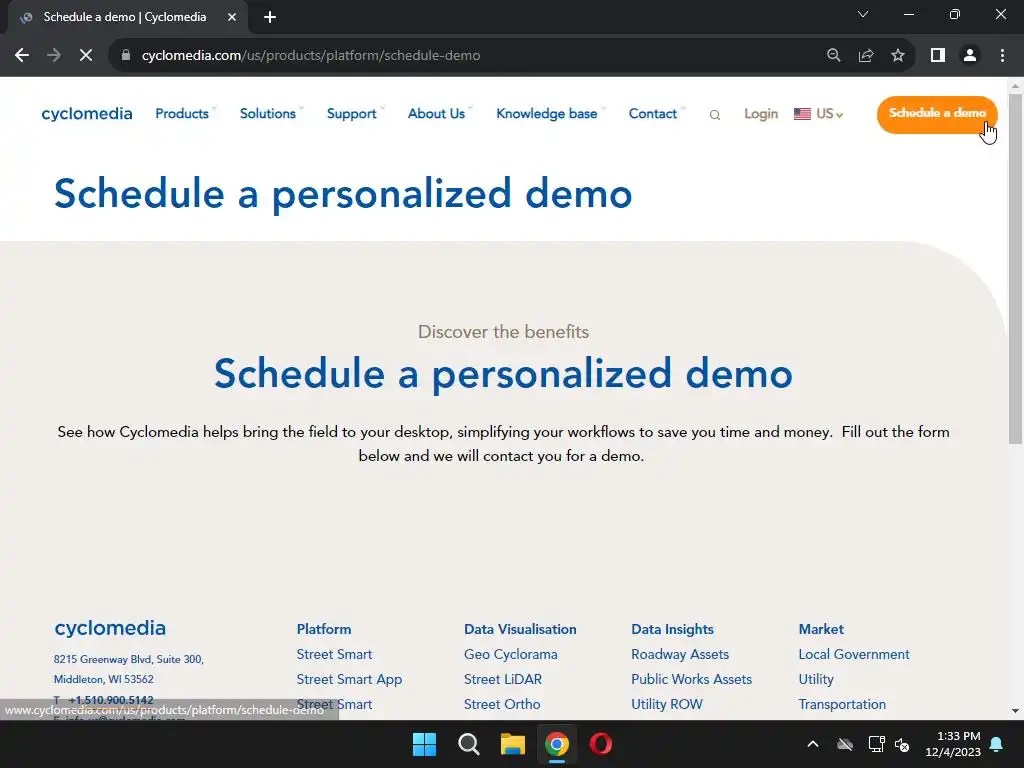Open Windows taskbar search
This screenshot has width=1024, height=768.
(468, 744)
